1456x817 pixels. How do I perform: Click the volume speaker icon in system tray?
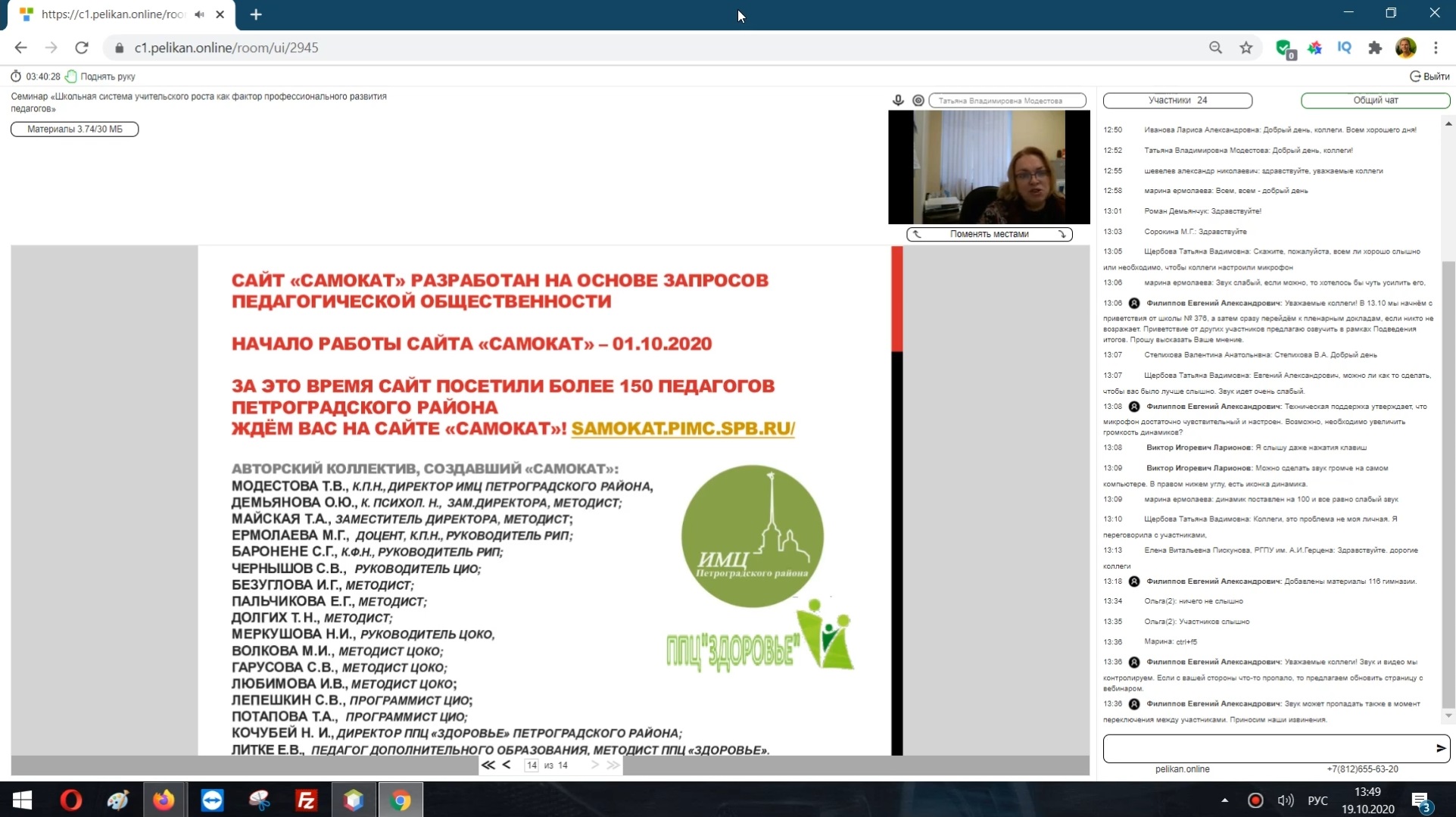click(1286, 800)
